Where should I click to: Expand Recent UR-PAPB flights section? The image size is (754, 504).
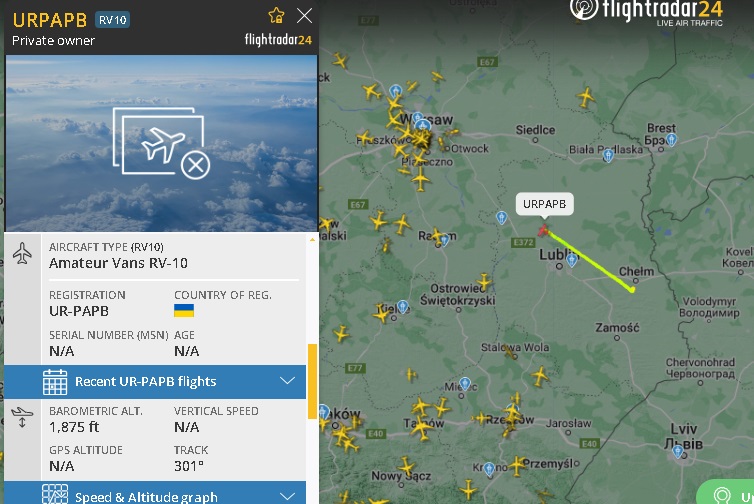[x=155, y=381]
